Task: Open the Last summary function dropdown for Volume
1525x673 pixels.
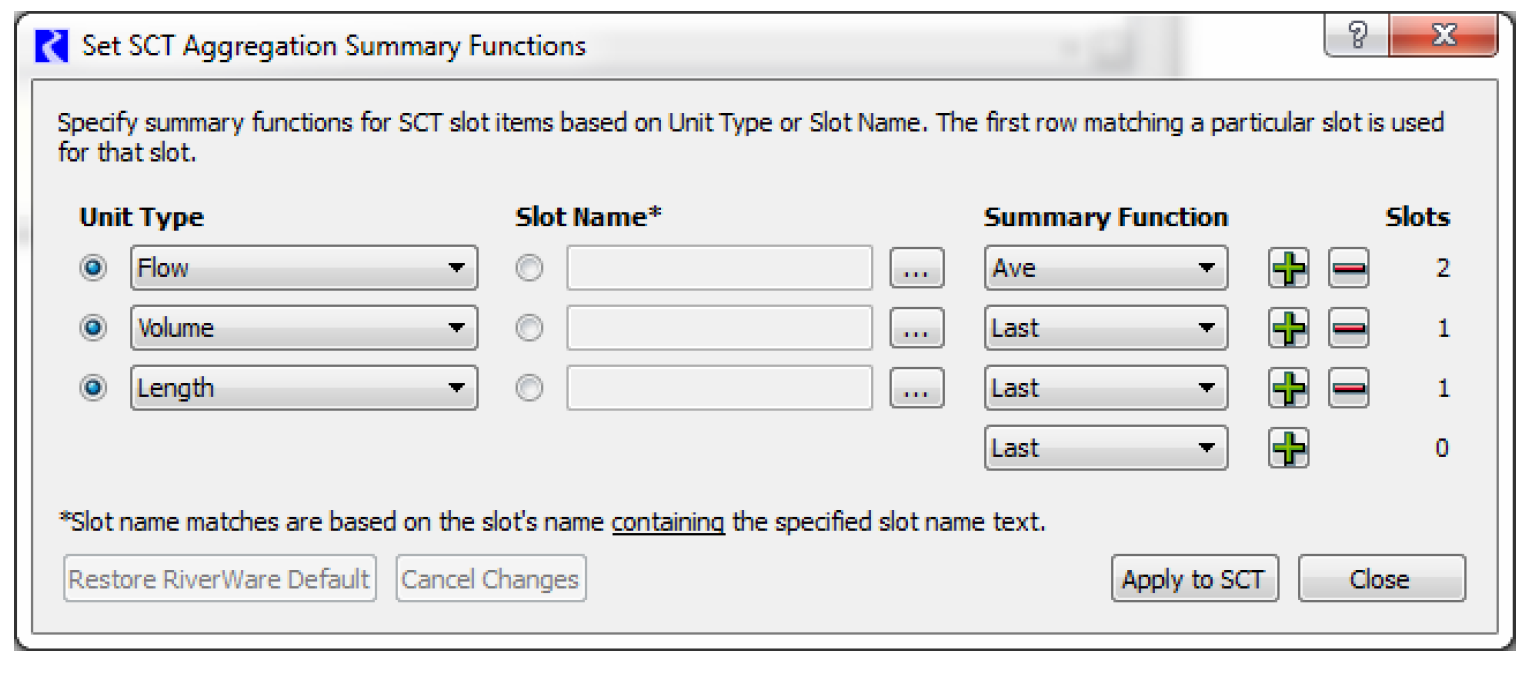Action: 1106,328
